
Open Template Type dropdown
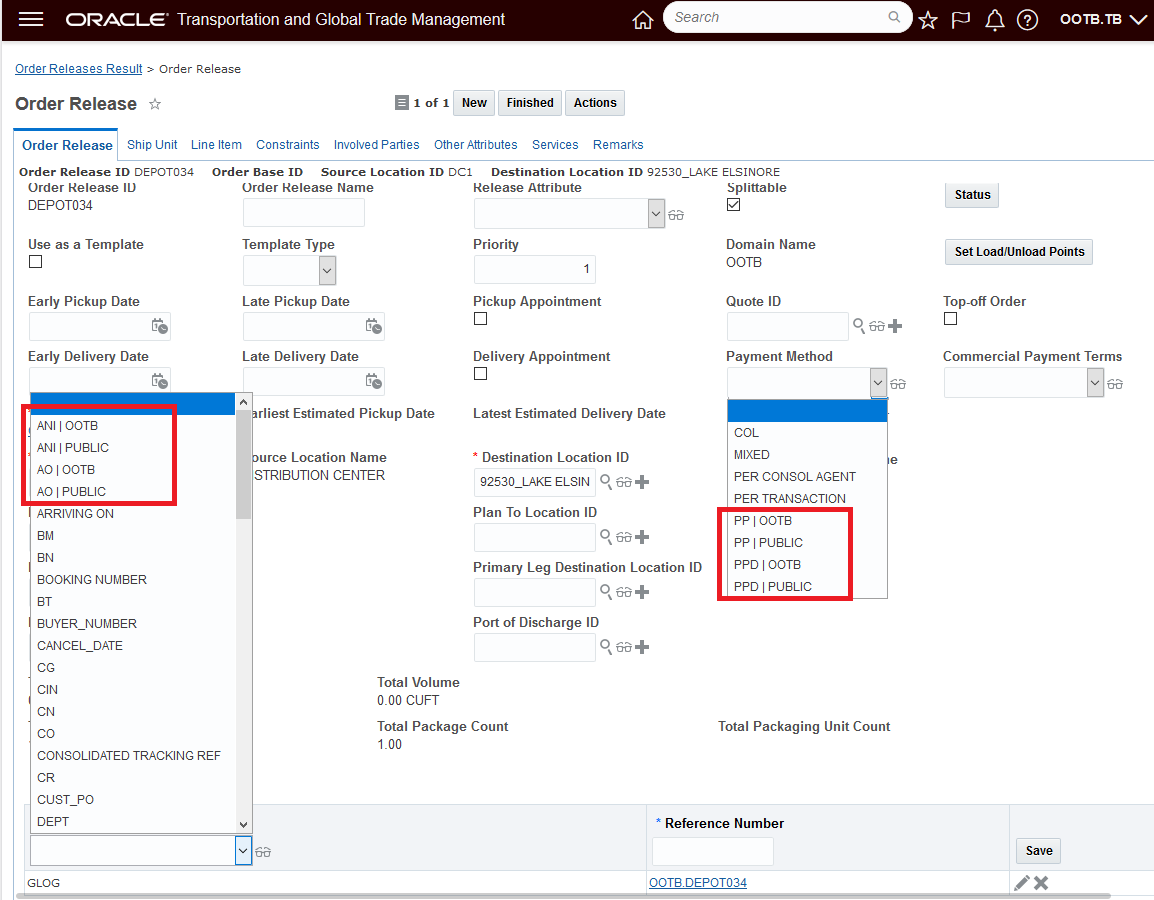(328, 271)
